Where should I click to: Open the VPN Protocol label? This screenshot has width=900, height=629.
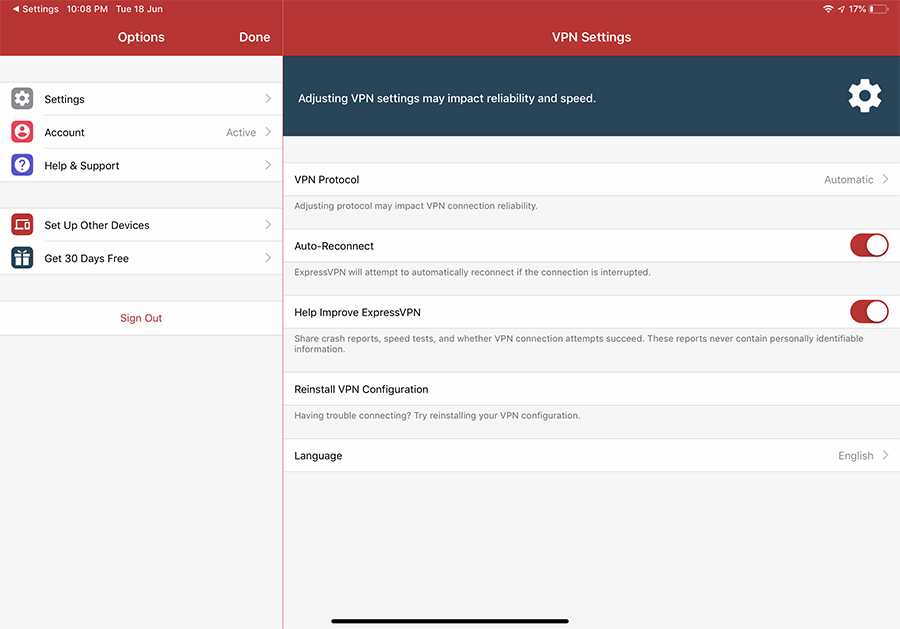click(x=327, y=180)
